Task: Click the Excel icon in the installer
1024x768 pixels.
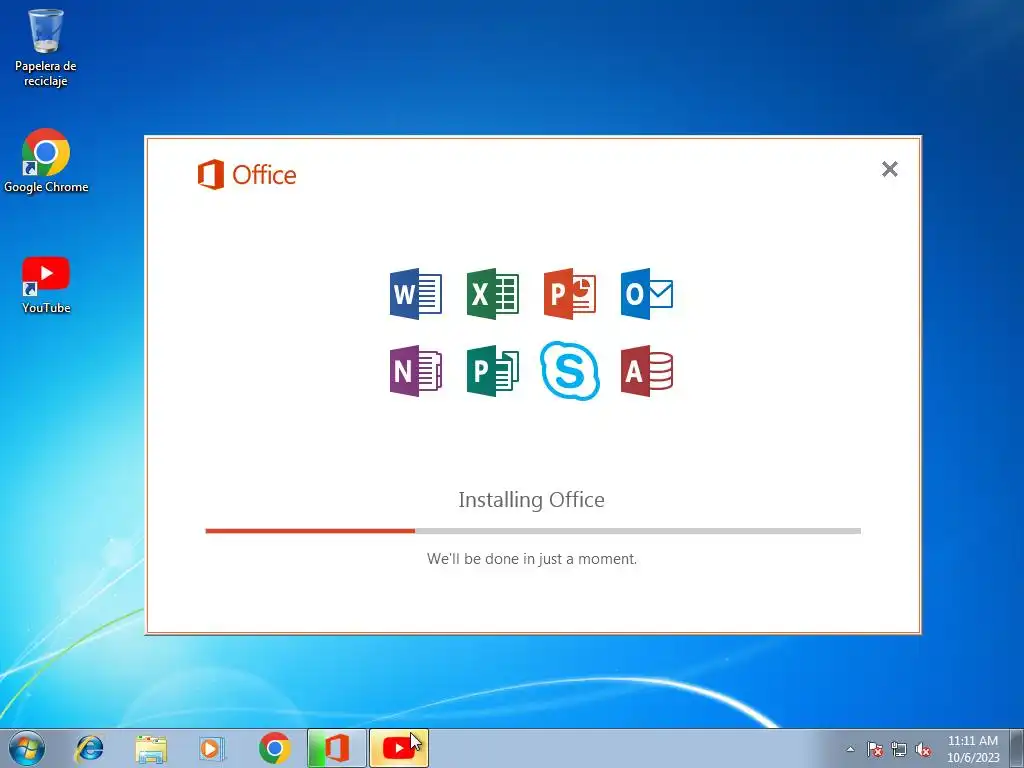Action: 492,294
